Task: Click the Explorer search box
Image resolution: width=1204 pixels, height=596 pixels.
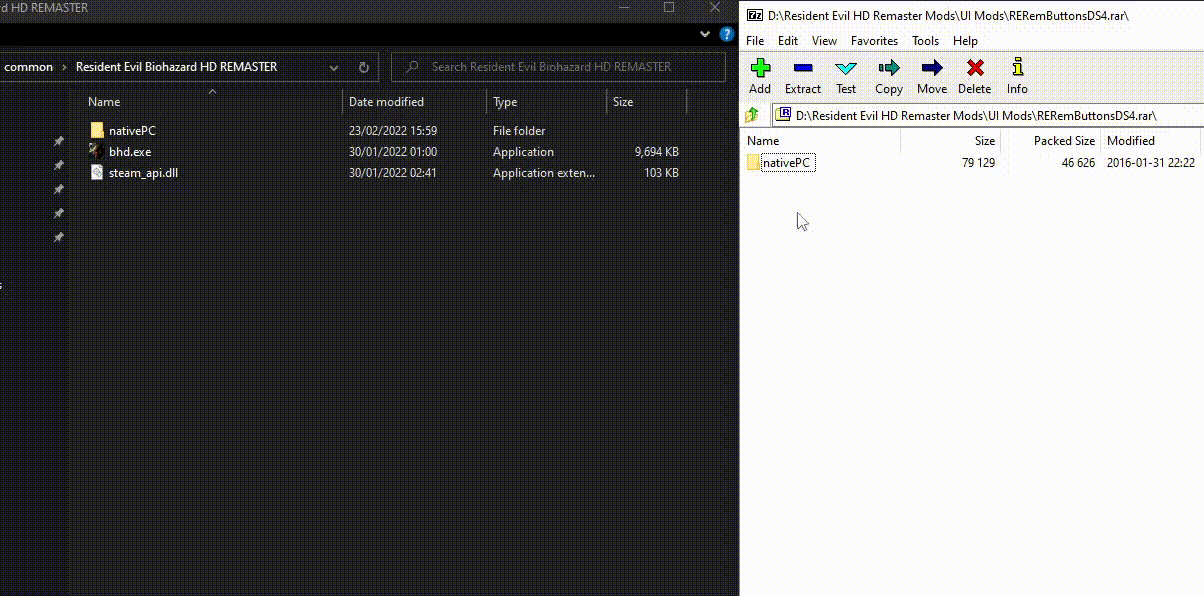Action: [558, 67]
